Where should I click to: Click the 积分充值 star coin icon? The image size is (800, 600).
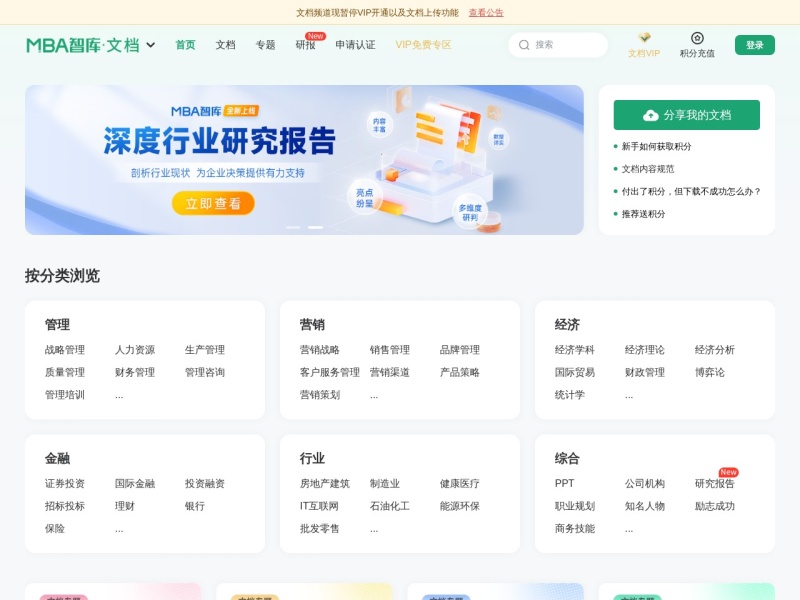[x=697, y=38]
